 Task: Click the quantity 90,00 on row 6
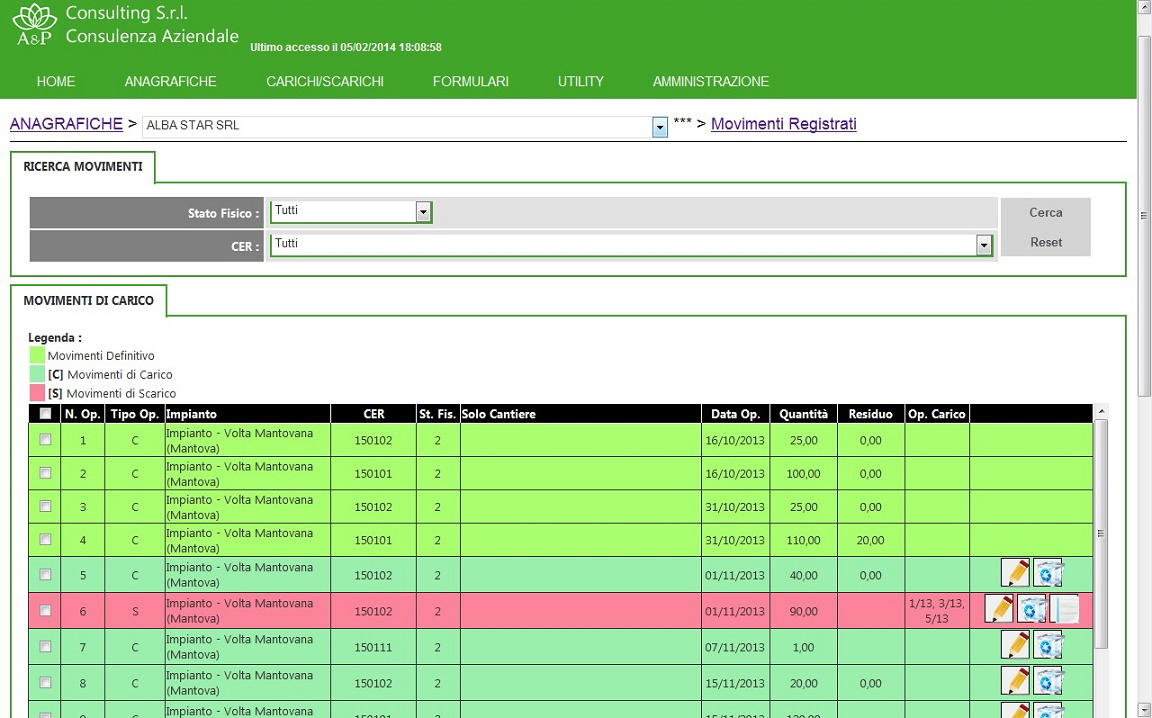[804, 611]
